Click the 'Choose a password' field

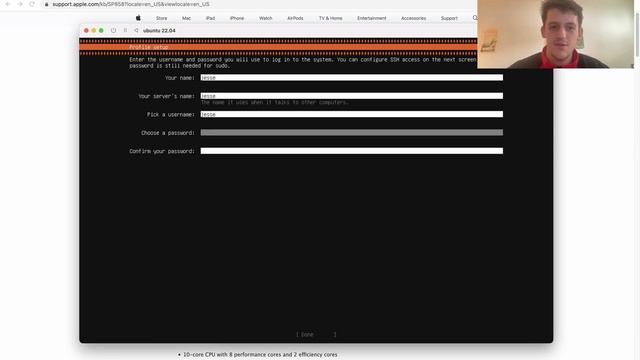(x=351, y=133)
